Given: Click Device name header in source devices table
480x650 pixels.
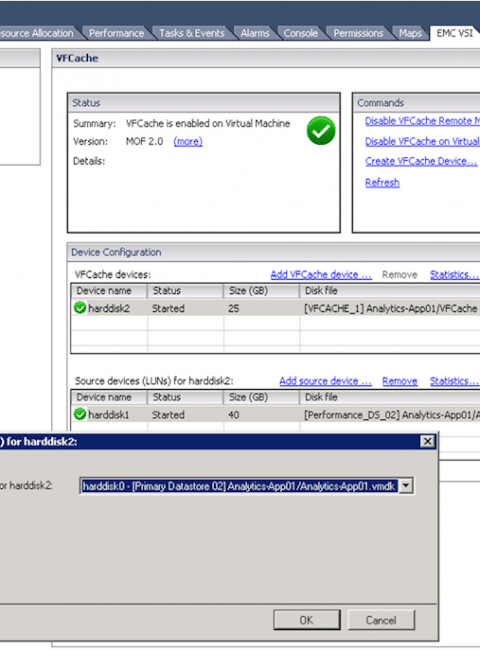Looking at the screenshot, I should click(109, 397).
